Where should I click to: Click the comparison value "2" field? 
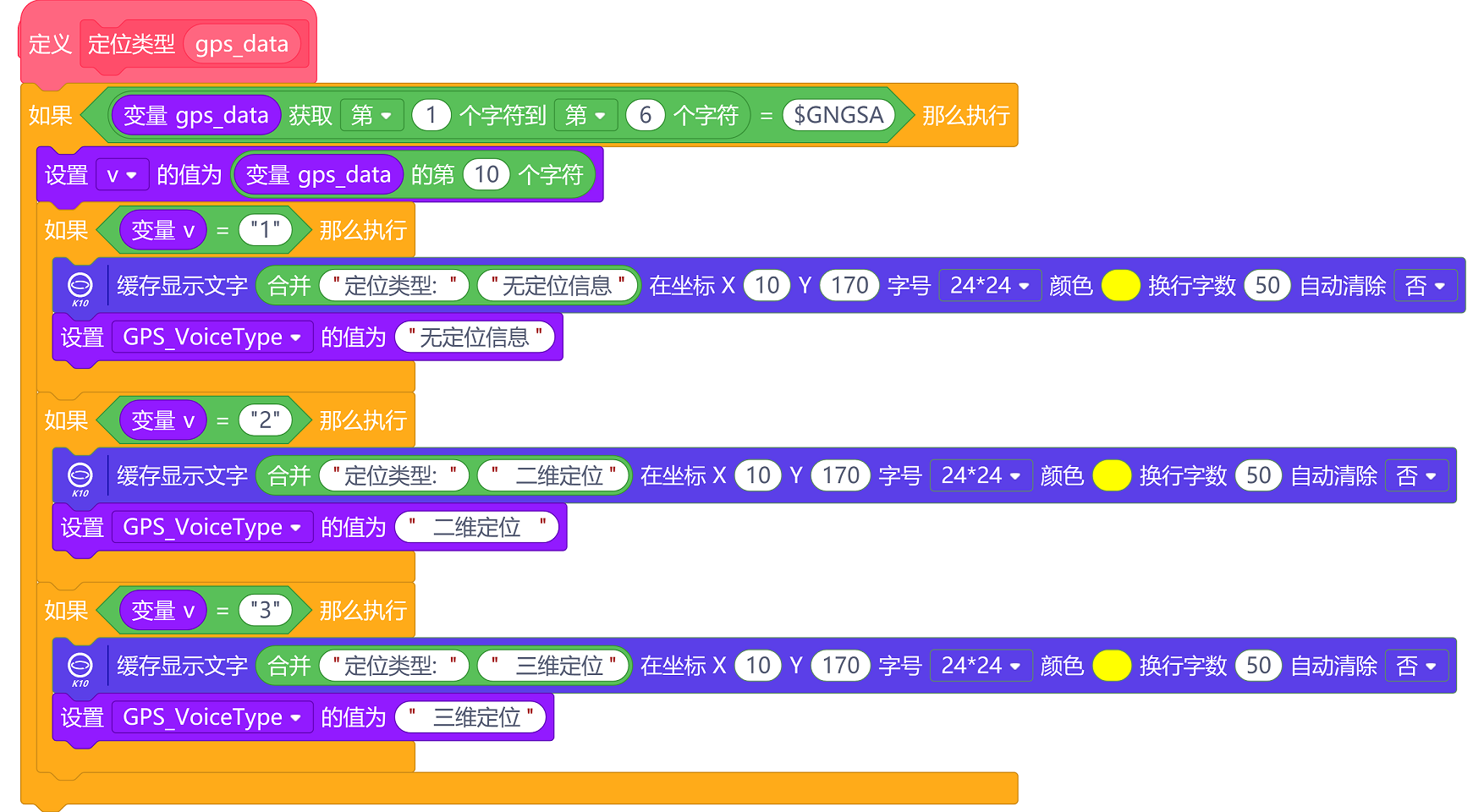265,420
